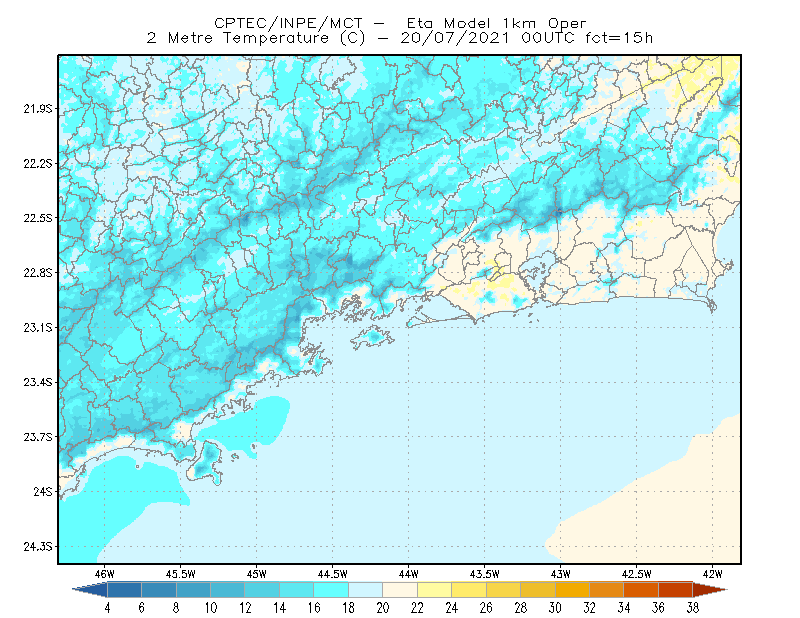The image size is (800, 618).
Task: Click the title line 'CPTEC/INPE/MCT - Eta Model 1km Oper'
Action: pos(400,23)
